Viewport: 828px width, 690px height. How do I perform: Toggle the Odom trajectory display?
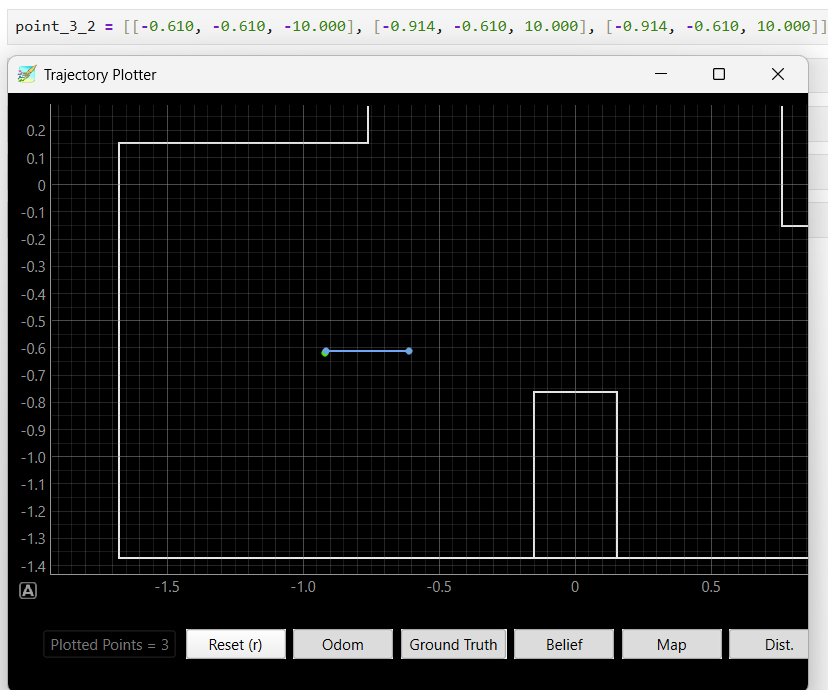(343, 644)
